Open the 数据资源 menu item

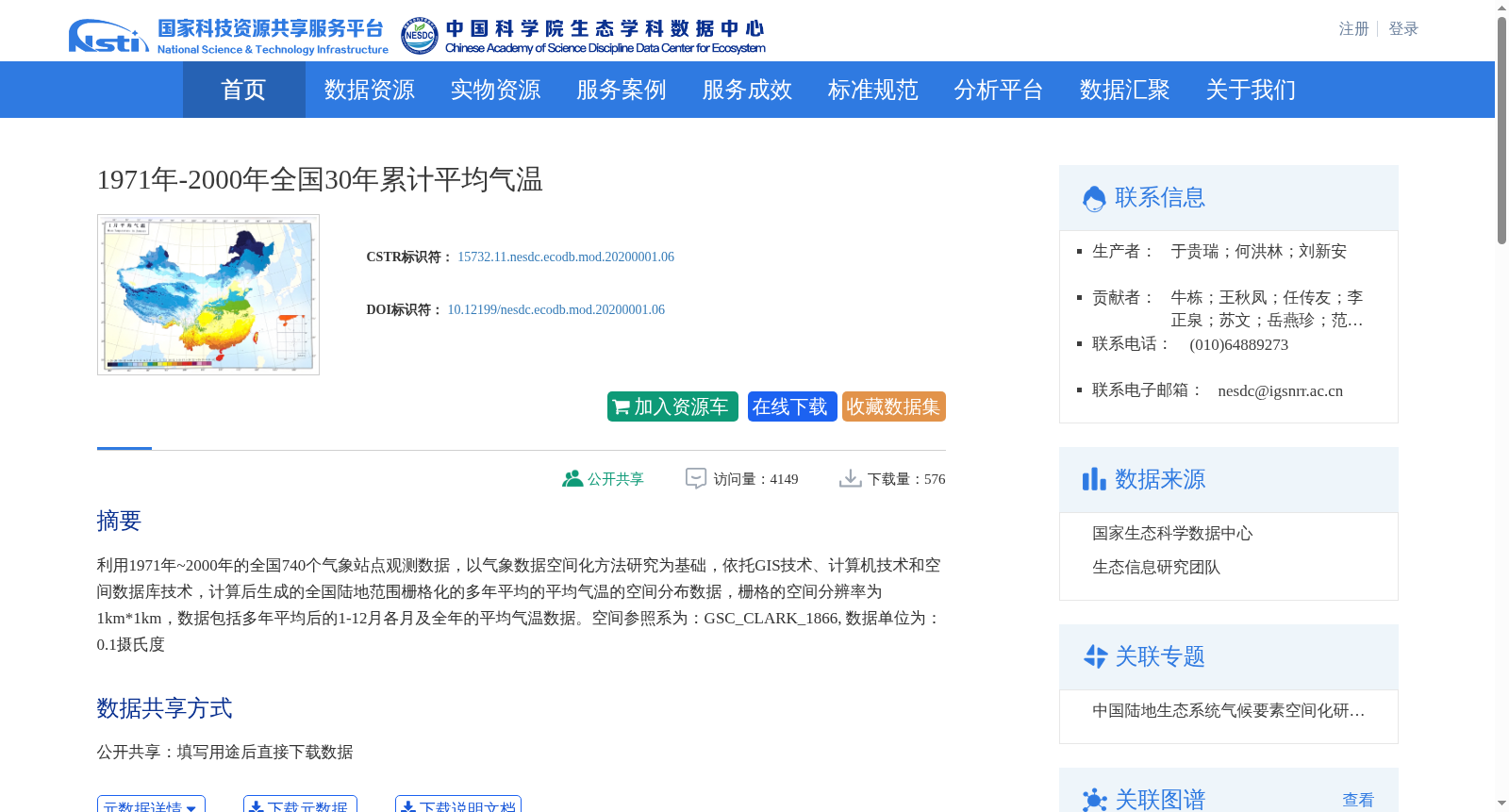point(370,90)
